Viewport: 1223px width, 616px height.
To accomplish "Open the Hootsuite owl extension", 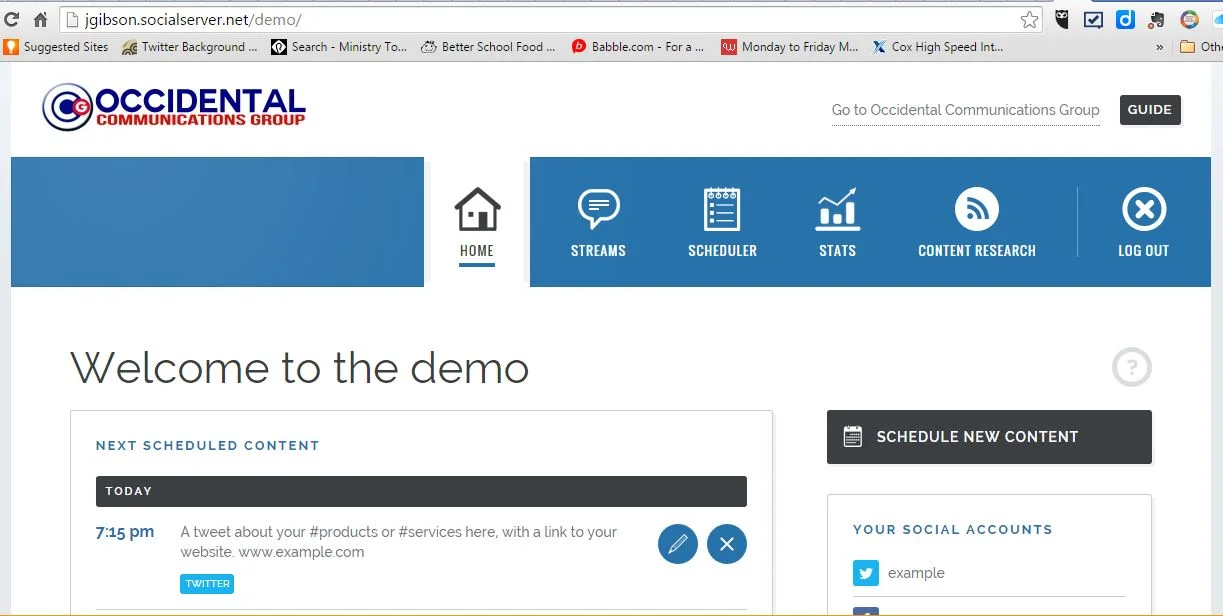I will point(1062,19).
